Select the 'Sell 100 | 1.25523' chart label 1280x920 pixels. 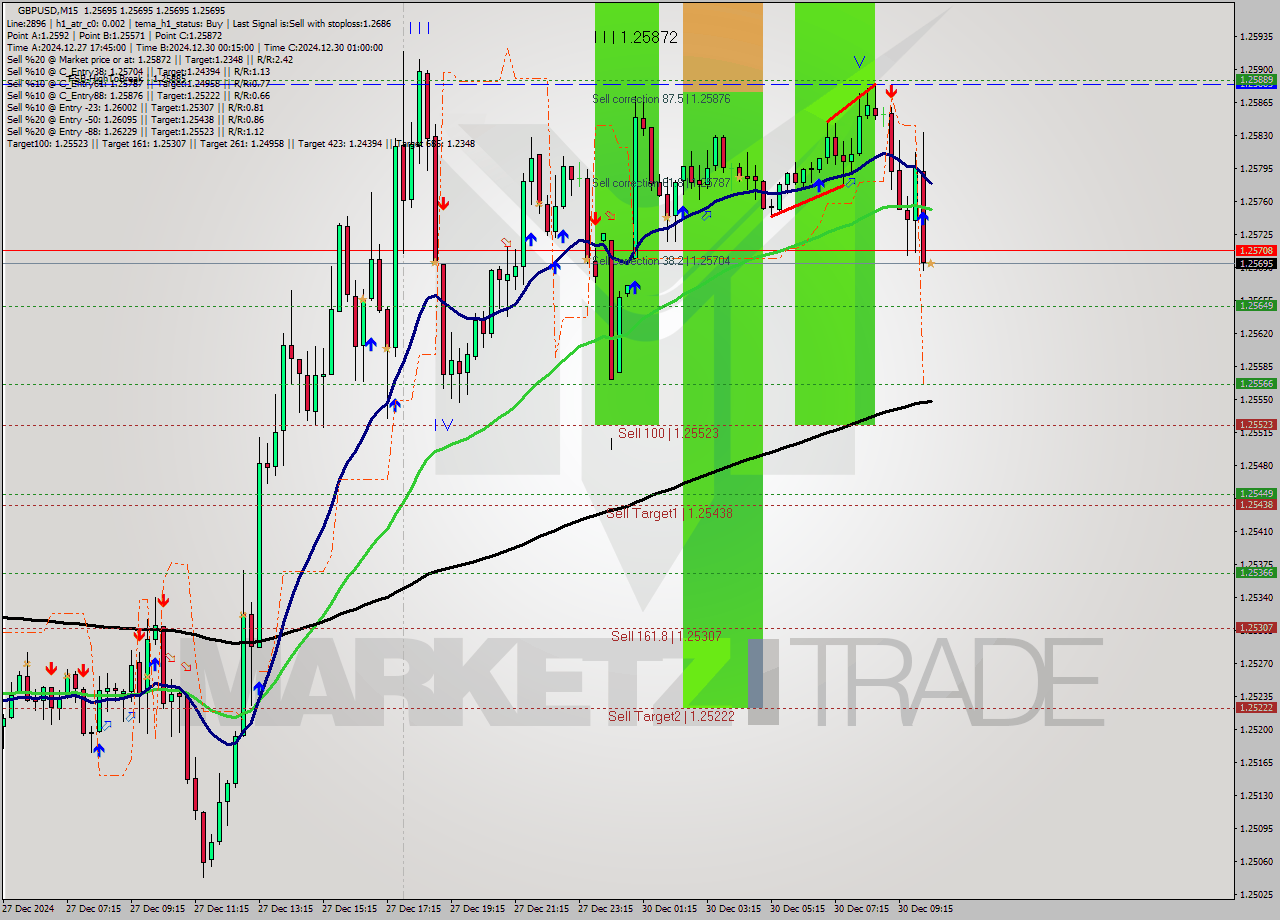668,433
